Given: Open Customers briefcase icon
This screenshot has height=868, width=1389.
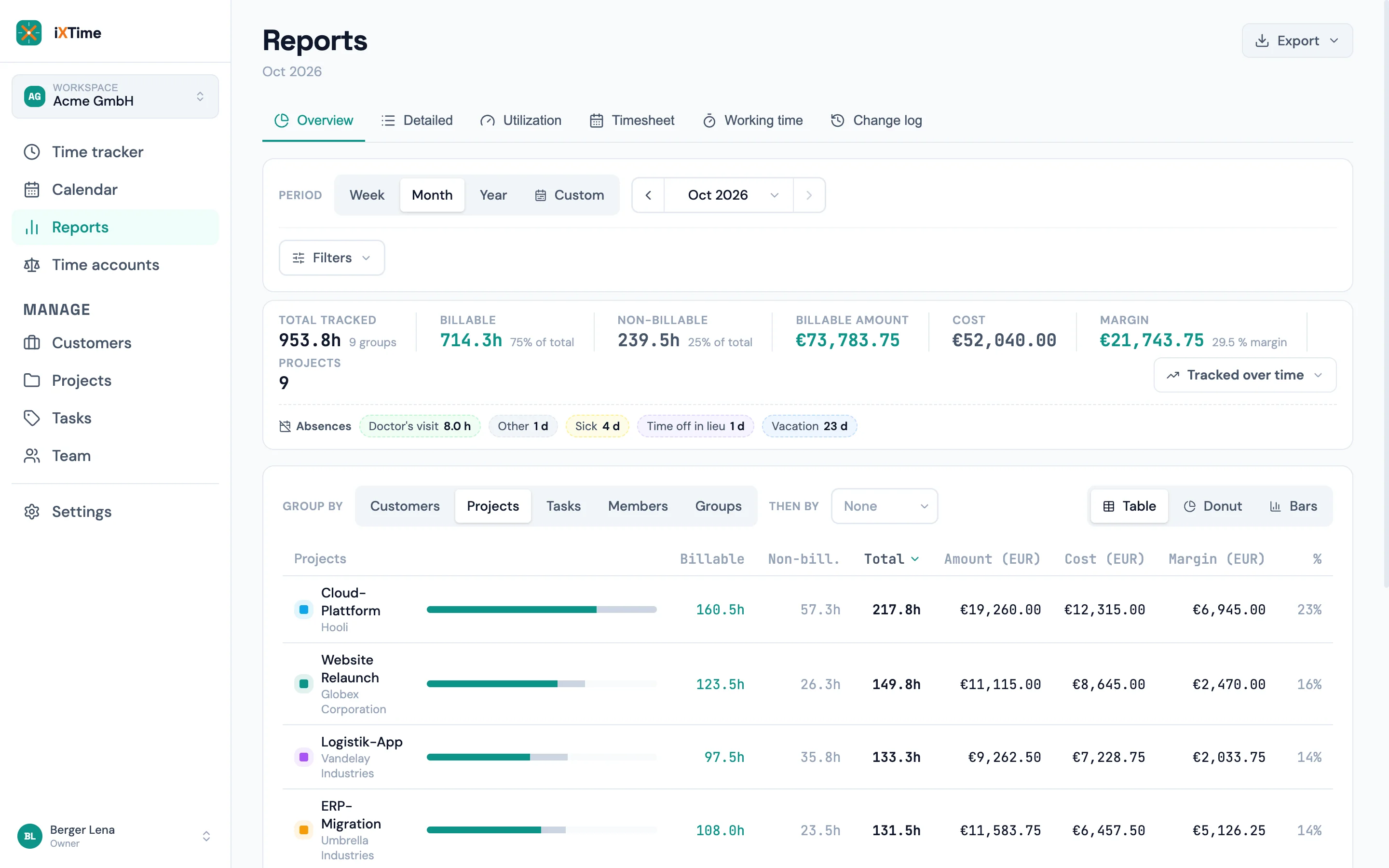Looking at the screenshot, I should 31,343.
